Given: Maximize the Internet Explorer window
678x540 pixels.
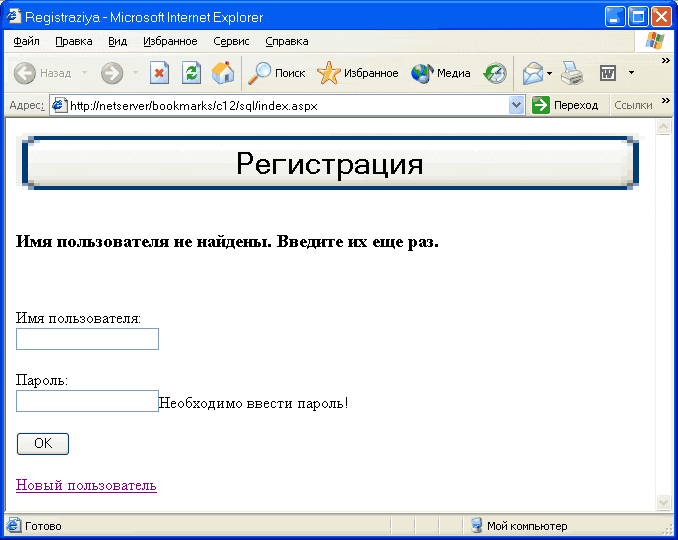Looking at the screenshot, I should click(x=638, y=17).
